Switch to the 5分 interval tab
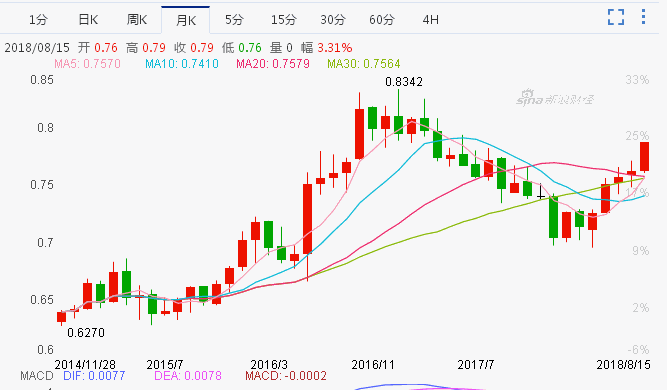This screenshot has width=667, height=390. pos(234,20)
